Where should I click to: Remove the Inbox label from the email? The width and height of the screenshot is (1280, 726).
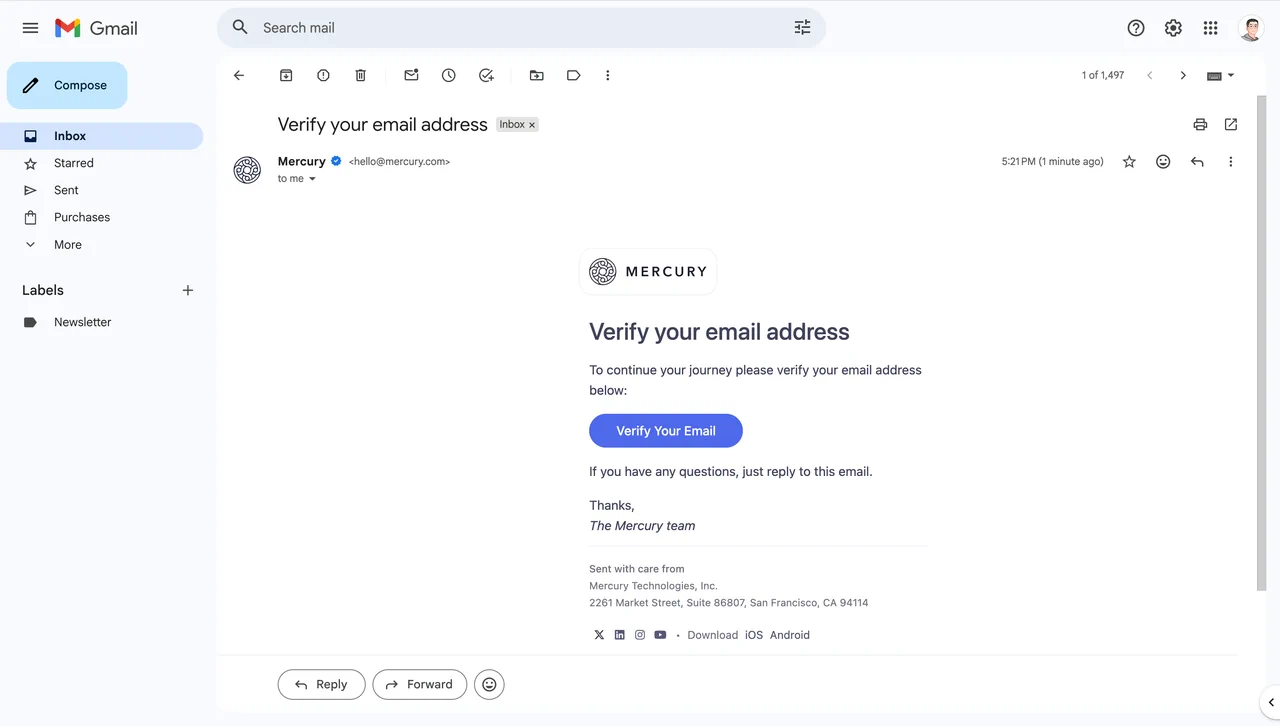[532, 125]
